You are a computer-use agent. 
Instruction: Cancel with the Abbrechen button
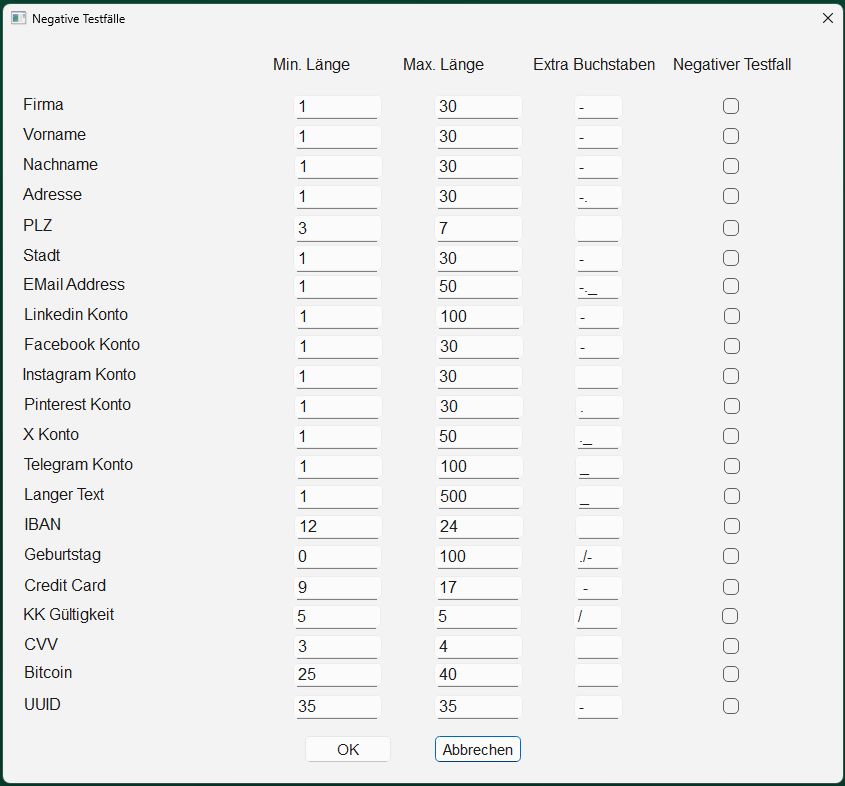pyautogui.click(x=477, y=749)
